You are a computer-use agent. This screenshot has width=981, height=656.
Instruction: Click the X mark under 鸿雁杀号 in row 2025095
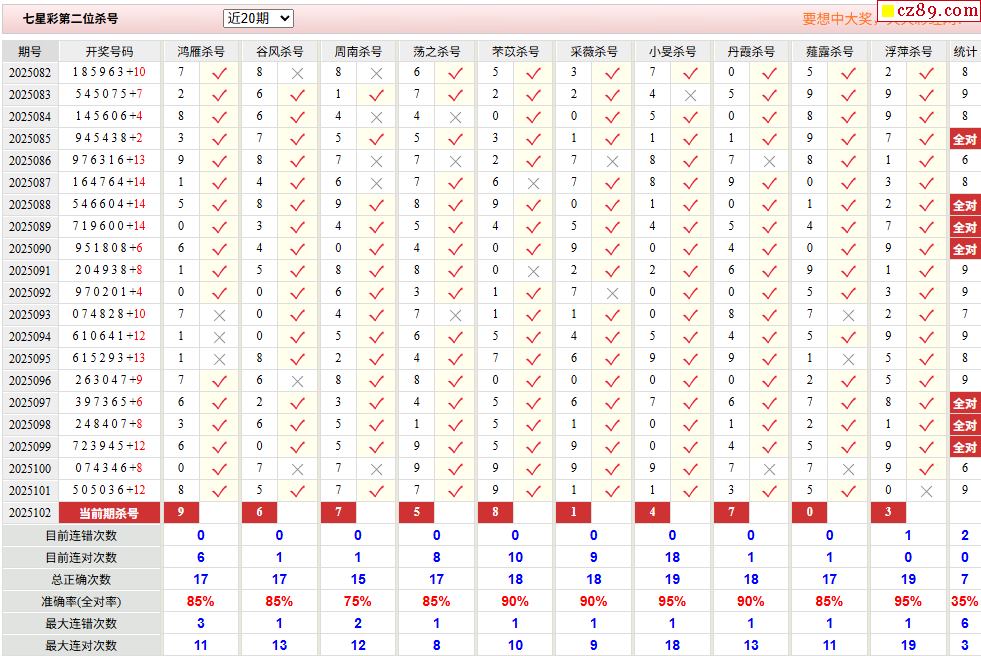(219, 360)
